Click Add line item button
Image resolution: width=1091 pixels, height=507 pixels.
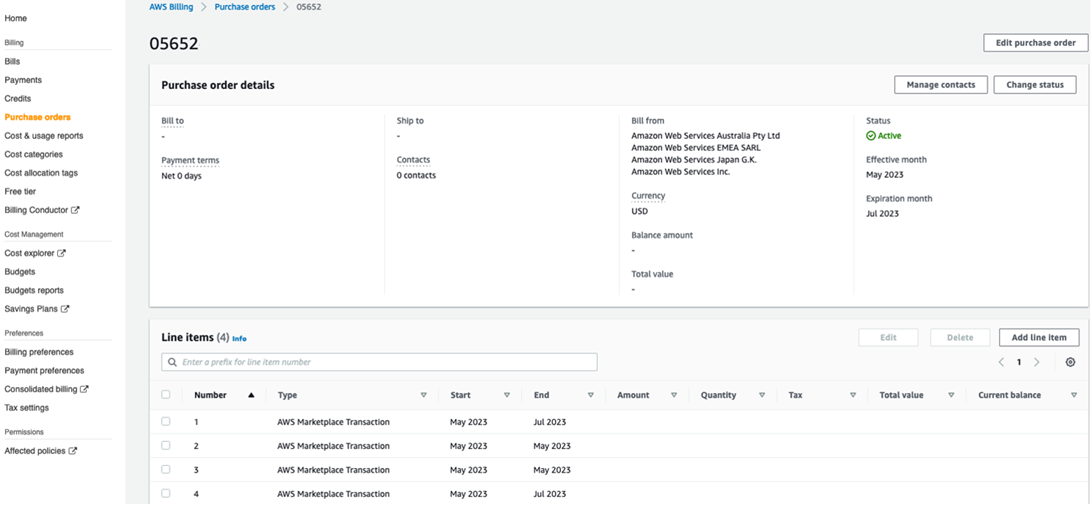point(1039,337)
